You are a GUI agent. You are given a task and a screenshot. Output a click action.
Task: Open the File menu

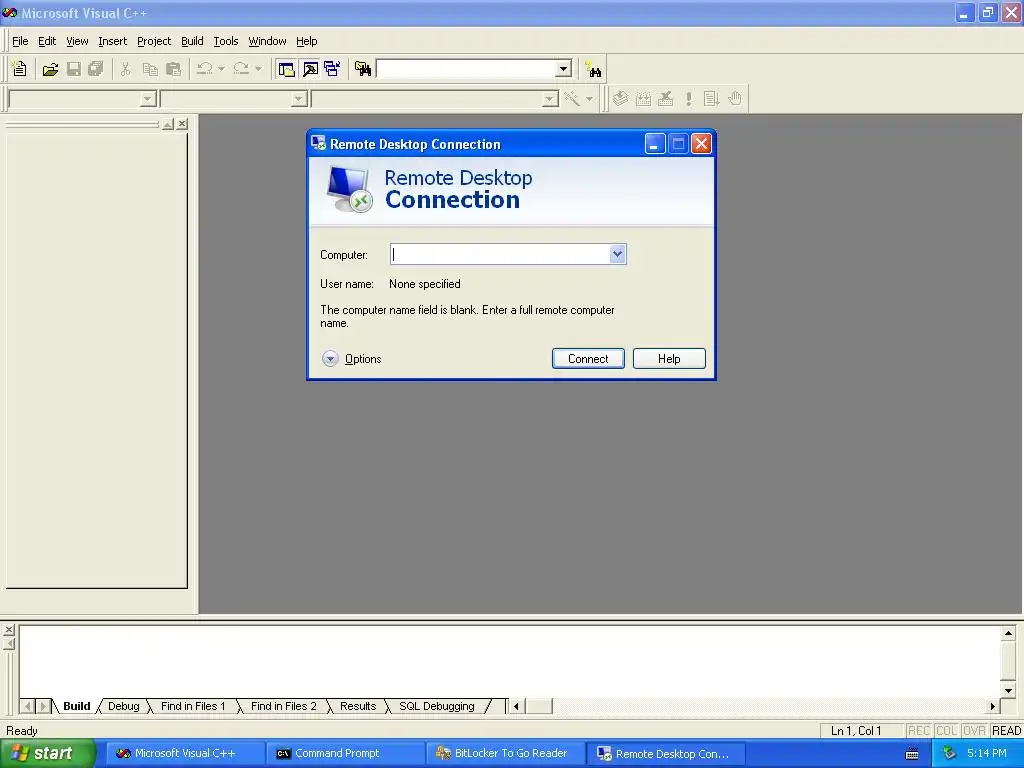pos(20,41)
